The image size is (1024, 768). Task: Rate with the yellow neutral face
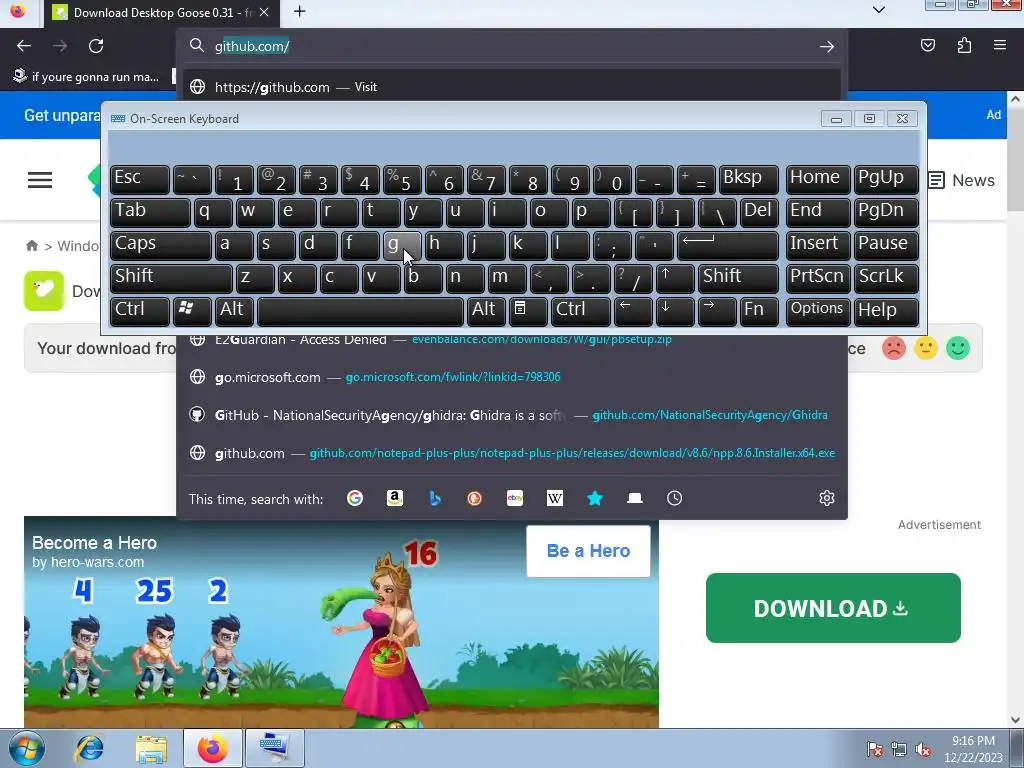pyautogui.click(x=925, y=349)
